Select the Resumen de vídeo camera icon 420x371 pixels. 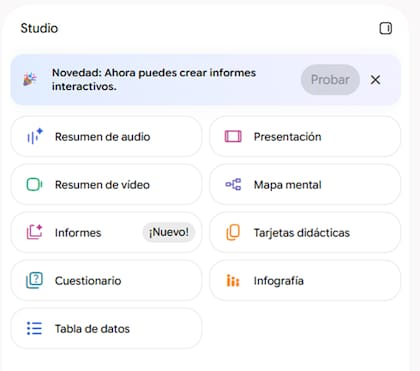coord(34,185)
